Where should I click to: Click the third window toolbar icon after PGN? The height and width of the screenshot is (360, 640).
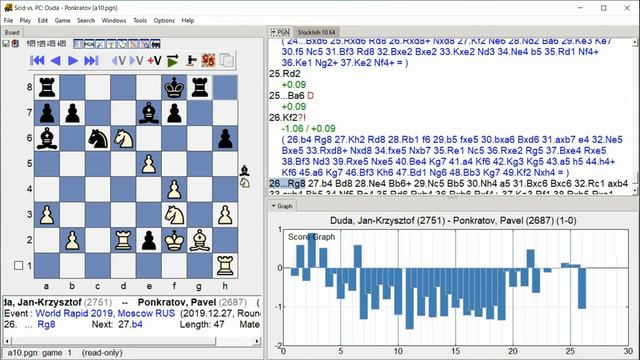tap(122, 44)
